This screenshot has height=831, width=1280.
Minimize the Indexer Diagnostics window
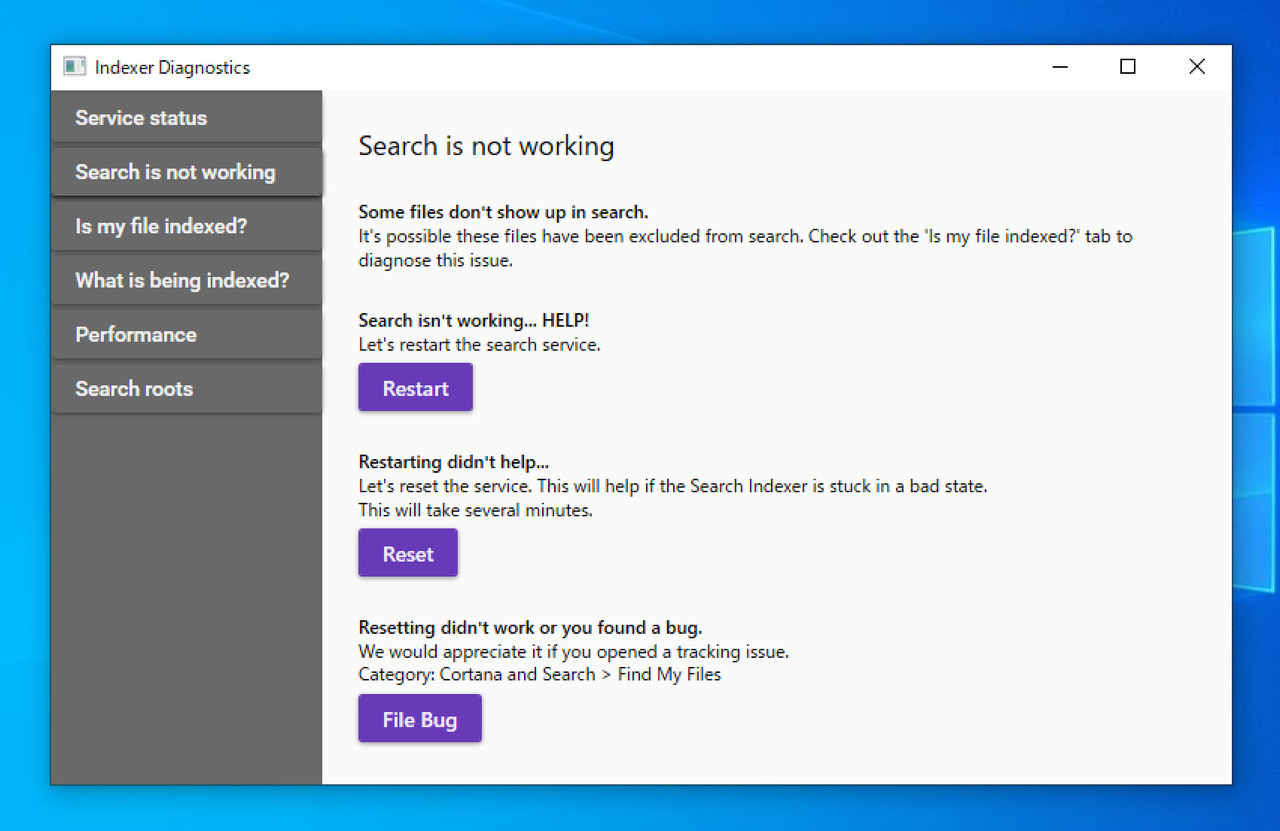(x=1060, y=67)
